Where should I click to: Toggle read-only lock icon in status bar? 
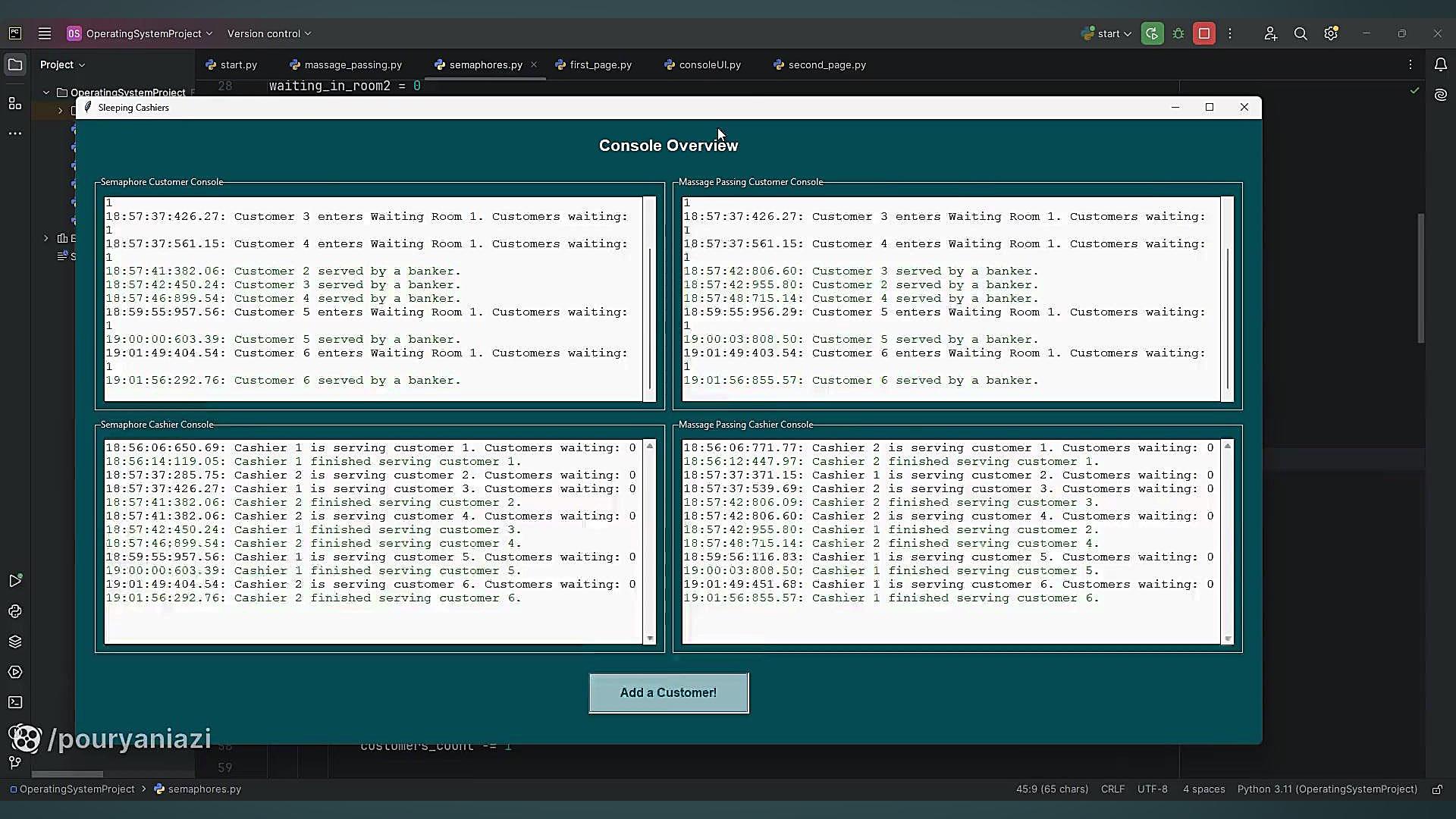point(1437,789)
